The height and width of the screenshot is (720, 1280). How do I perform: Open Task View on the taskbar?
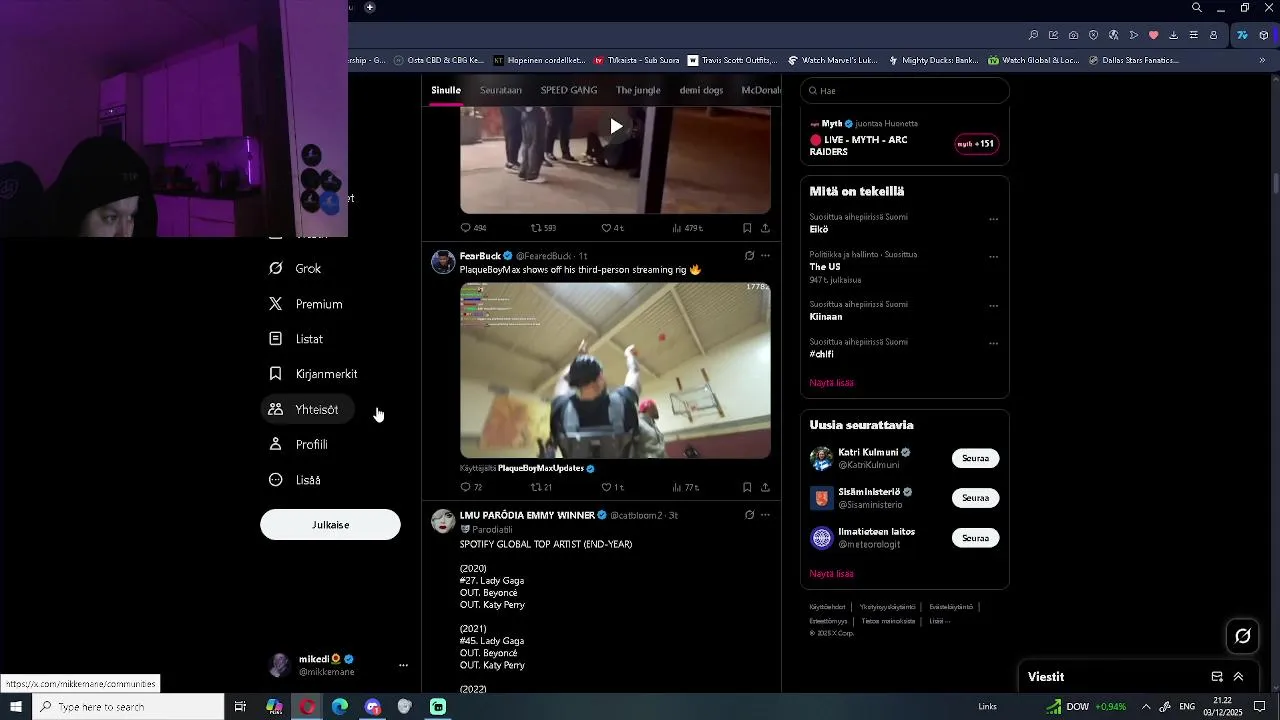tap(240, 707)
